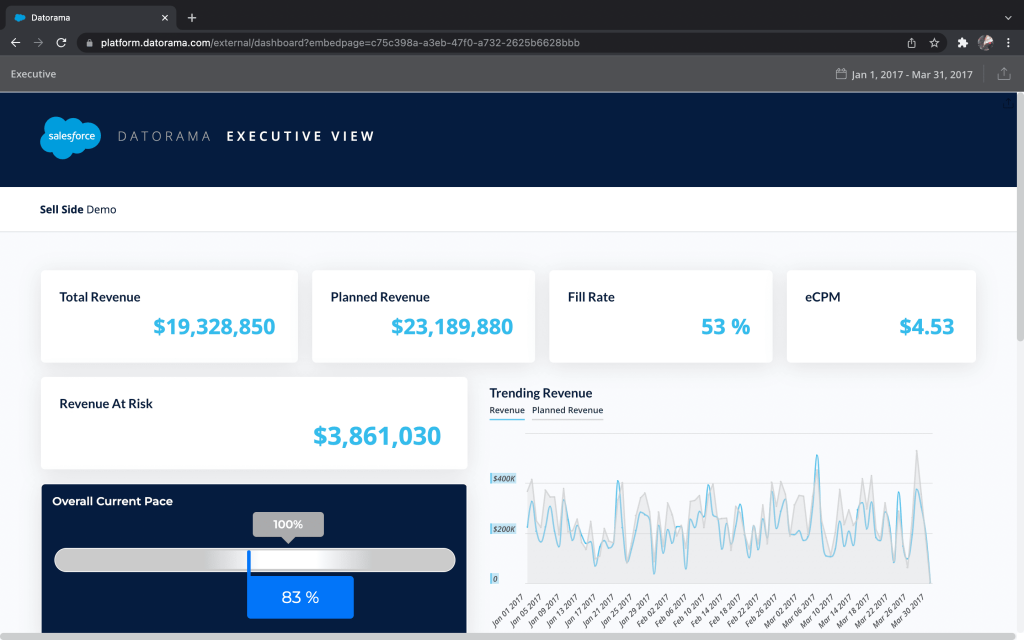Select the Planned Revenue value $23,189,880
Viewport: 1024px width, 640px height.
coord(452,327)
